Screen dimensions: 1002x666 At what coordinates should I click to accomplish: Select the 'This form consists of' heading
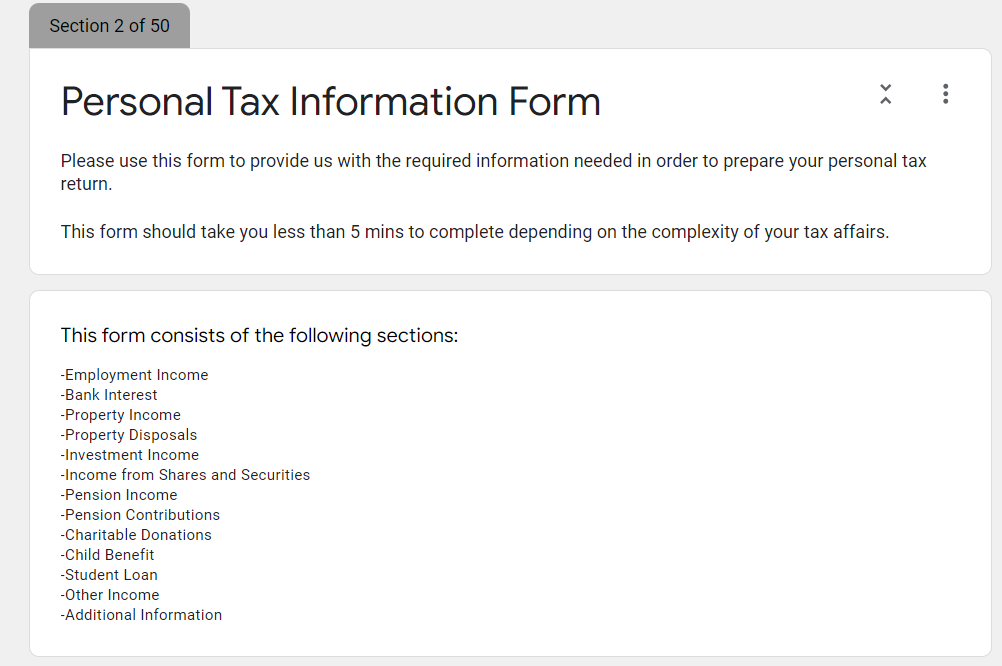pyautogui.click(x=259, y=336)
